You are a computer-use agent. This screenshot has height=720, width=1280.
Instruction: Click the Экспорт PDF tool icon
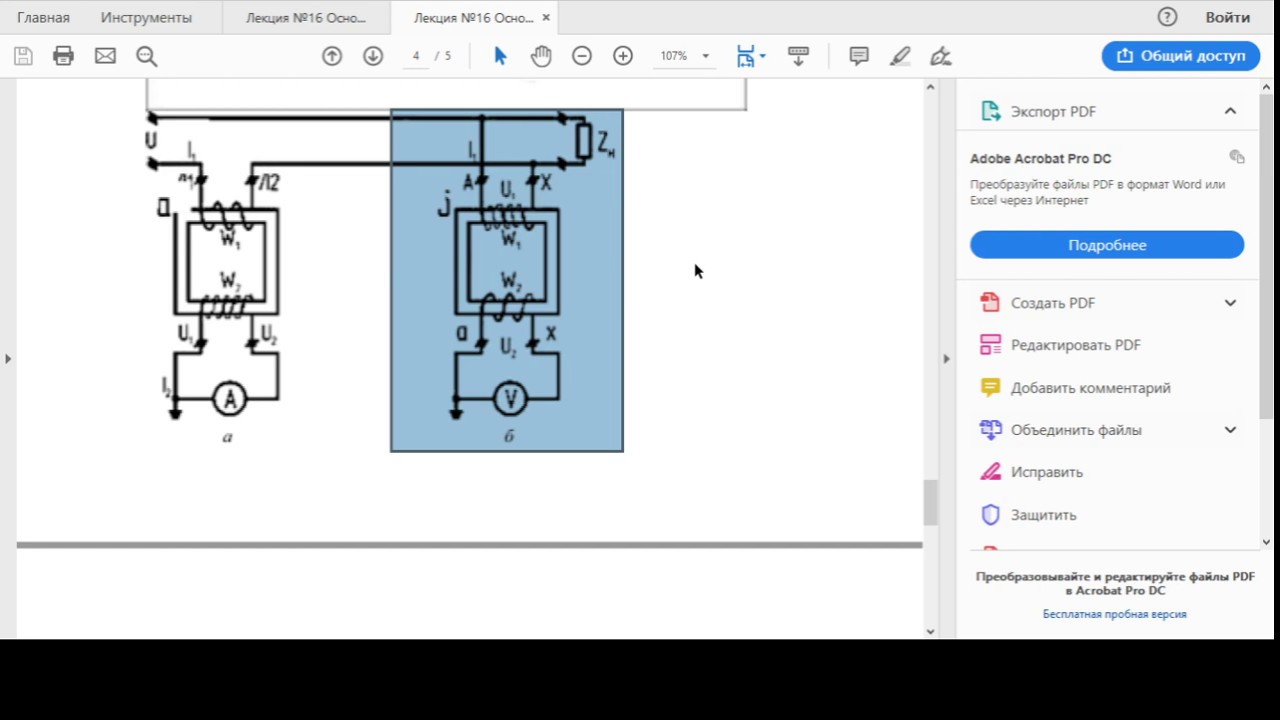991,111
